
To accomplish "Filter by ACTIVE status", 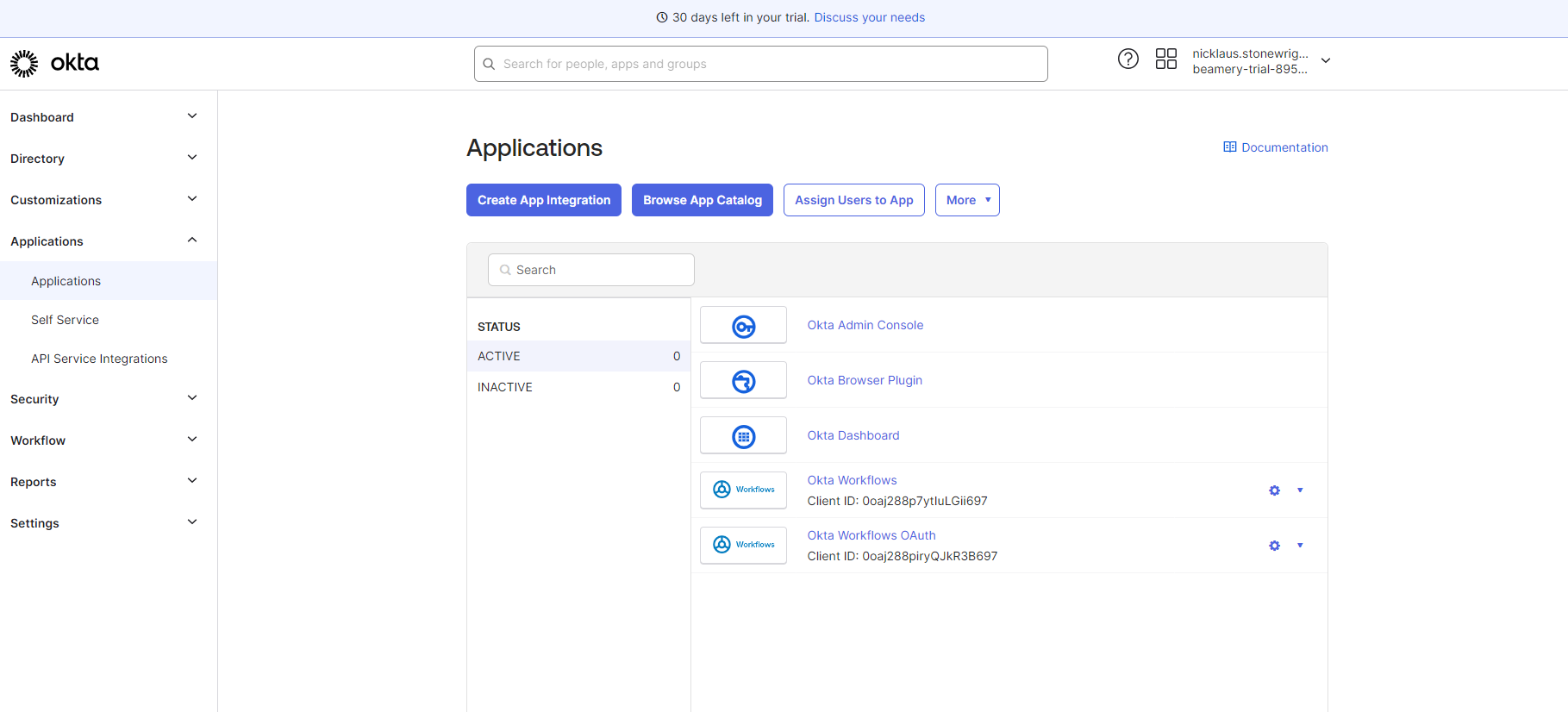I will click(578, 356).
